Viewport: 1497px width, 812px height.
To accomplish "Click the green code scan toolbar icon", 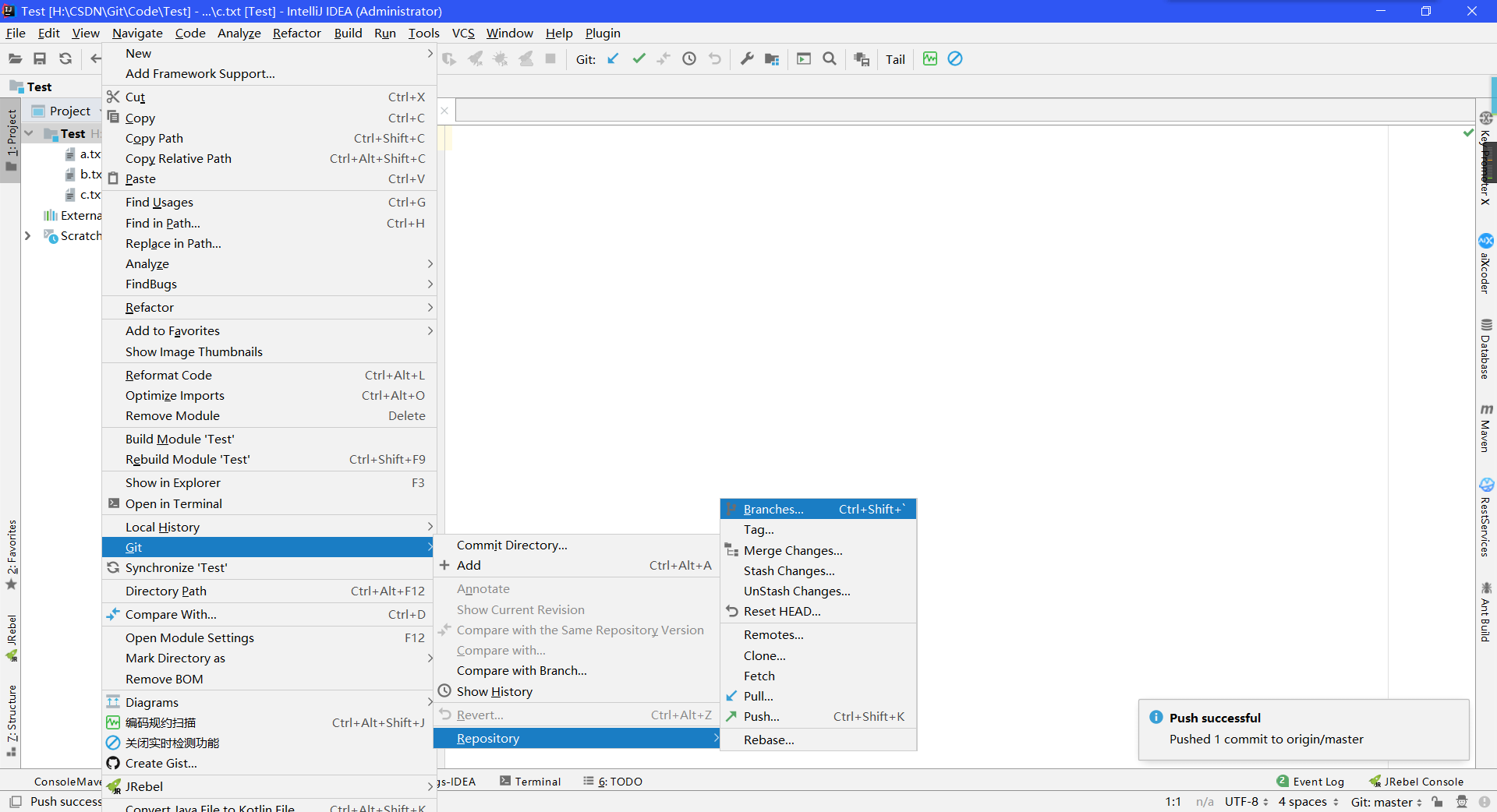I will pos(930,59).
